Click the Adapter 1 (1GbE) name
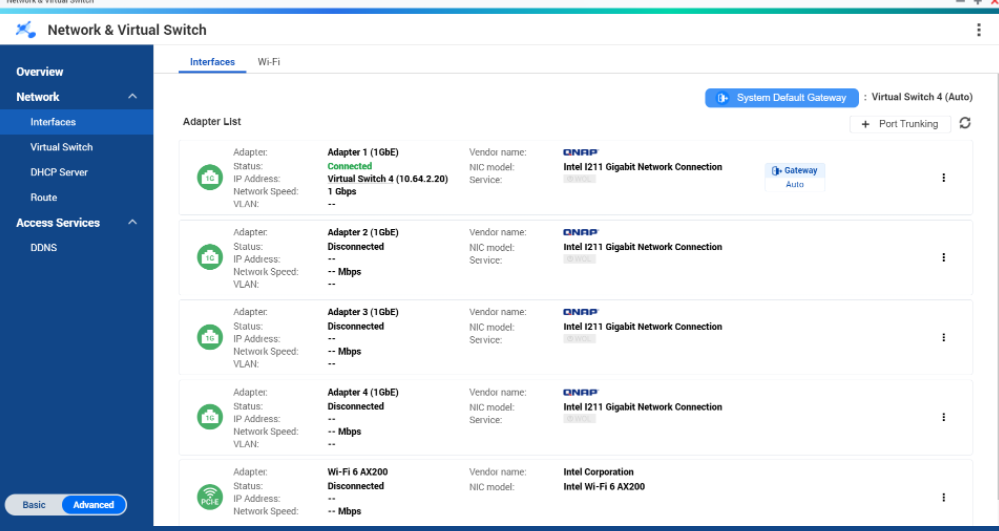Viewport: 999px width, 531px height. coord(363,152)
